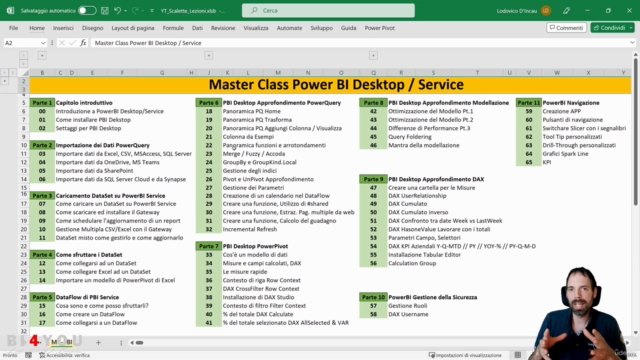The image size is (640, 360).
Task: Open the Formule ribbon tab
Action: pos(173,28)
